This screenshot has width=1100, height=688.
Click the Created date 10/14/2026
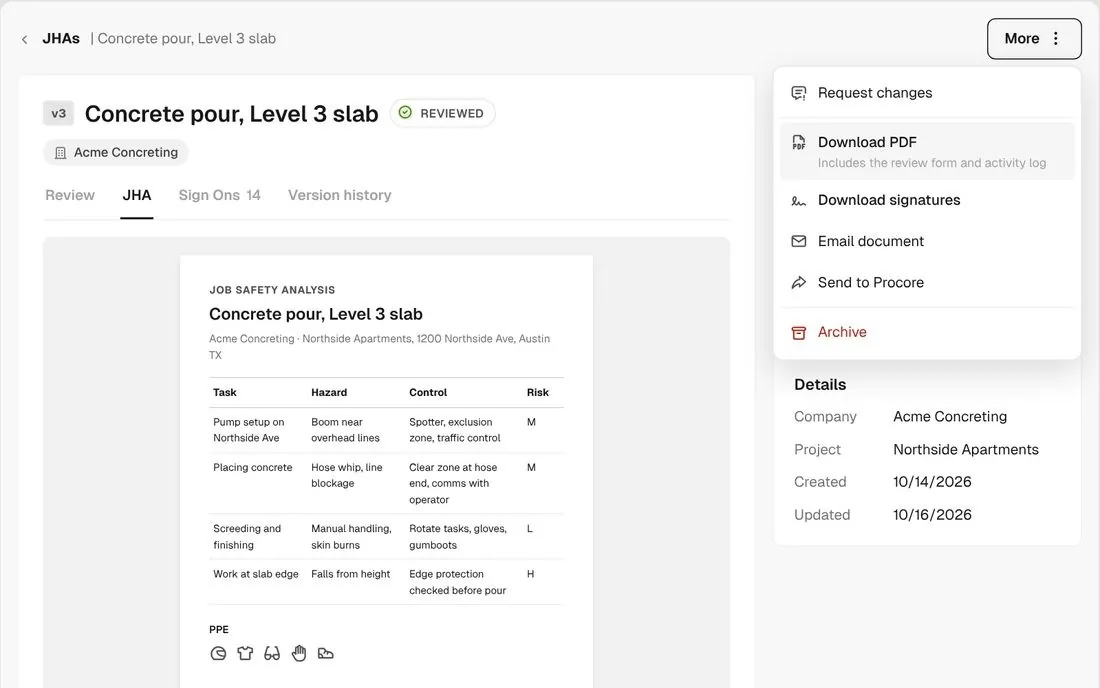(932, 482)
